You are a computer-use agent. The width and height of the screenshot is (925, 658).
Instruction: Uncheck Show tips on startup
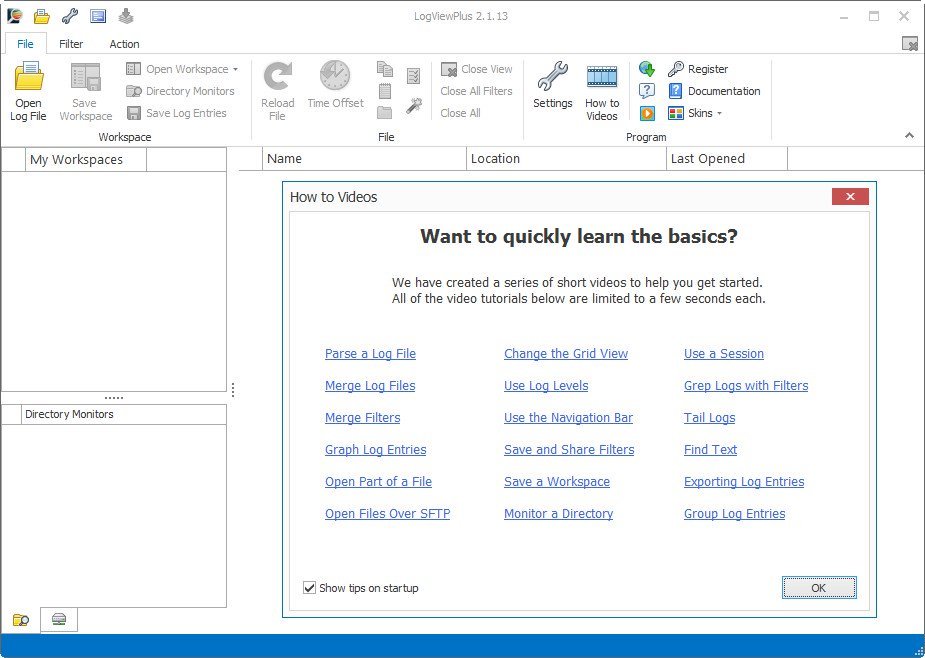tap(310, 588)
